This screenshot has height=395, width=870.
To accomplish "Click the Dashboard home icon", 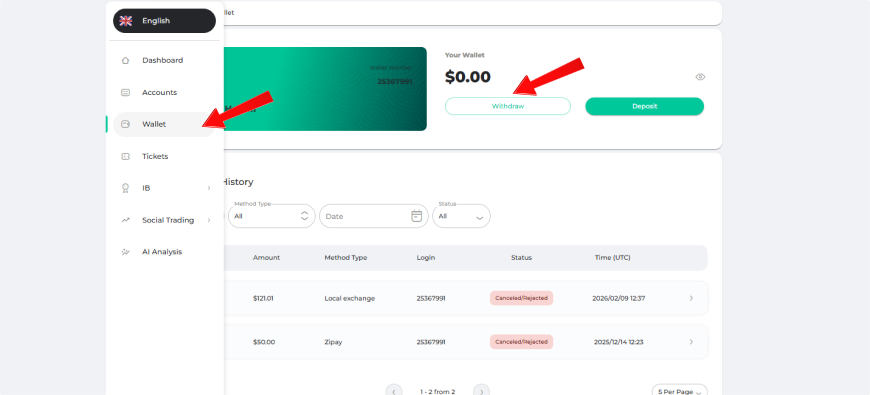I will pyautogui.click(x=125, y=60).
